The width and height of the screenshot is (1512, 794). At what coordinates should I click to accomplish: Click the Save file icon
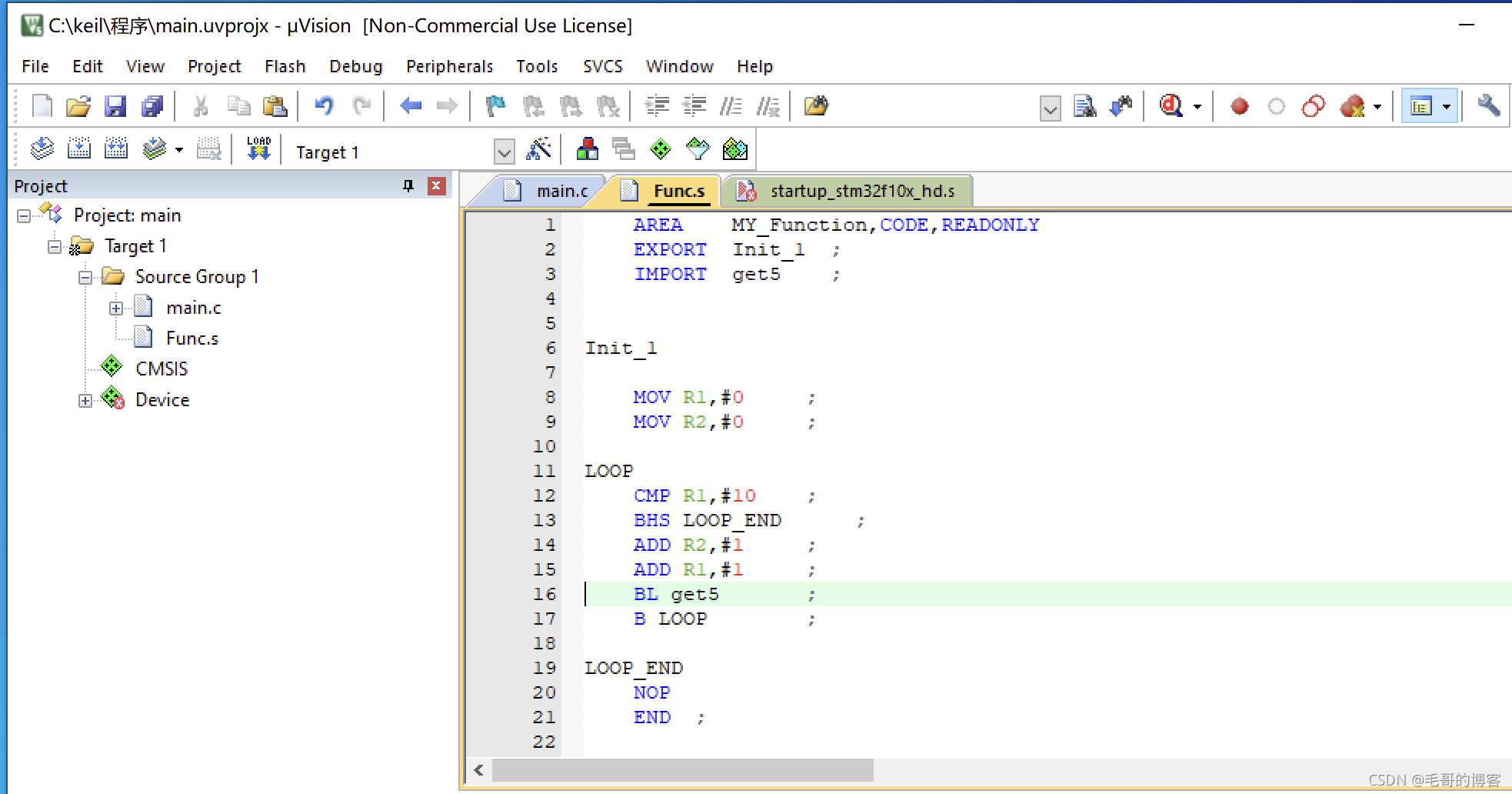(115, 106)
